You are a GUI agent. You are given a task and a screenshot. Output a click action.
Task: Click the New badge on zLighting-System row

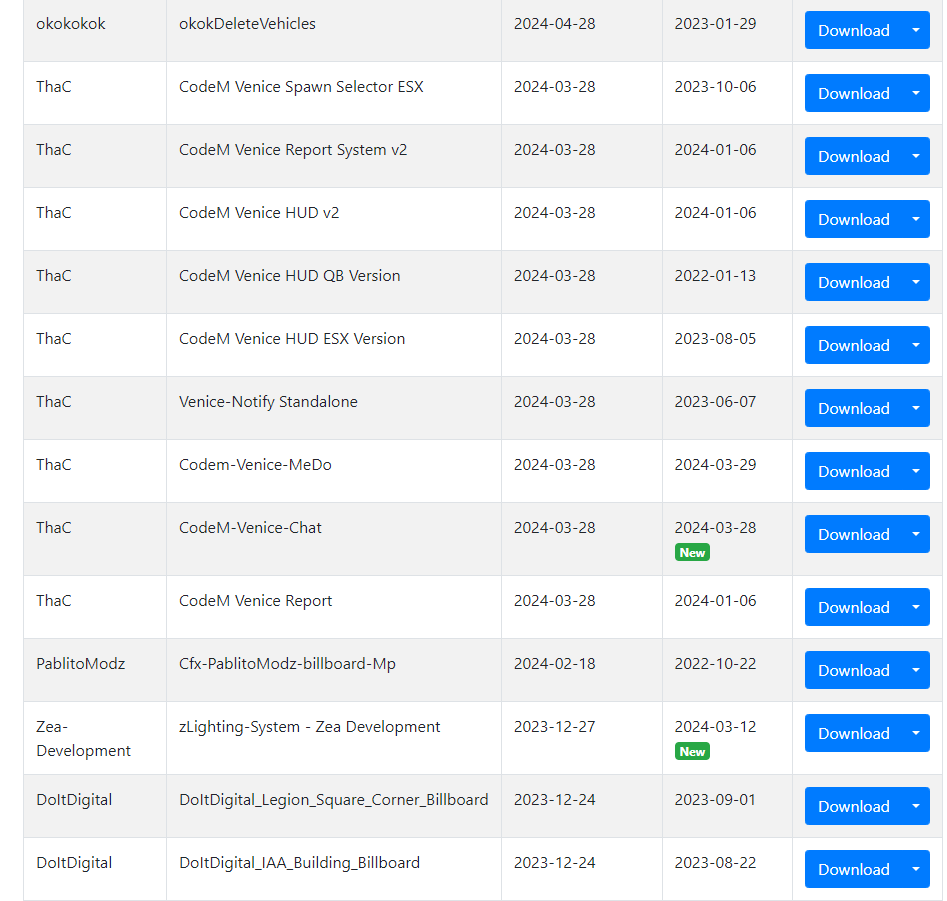[692, 751]
